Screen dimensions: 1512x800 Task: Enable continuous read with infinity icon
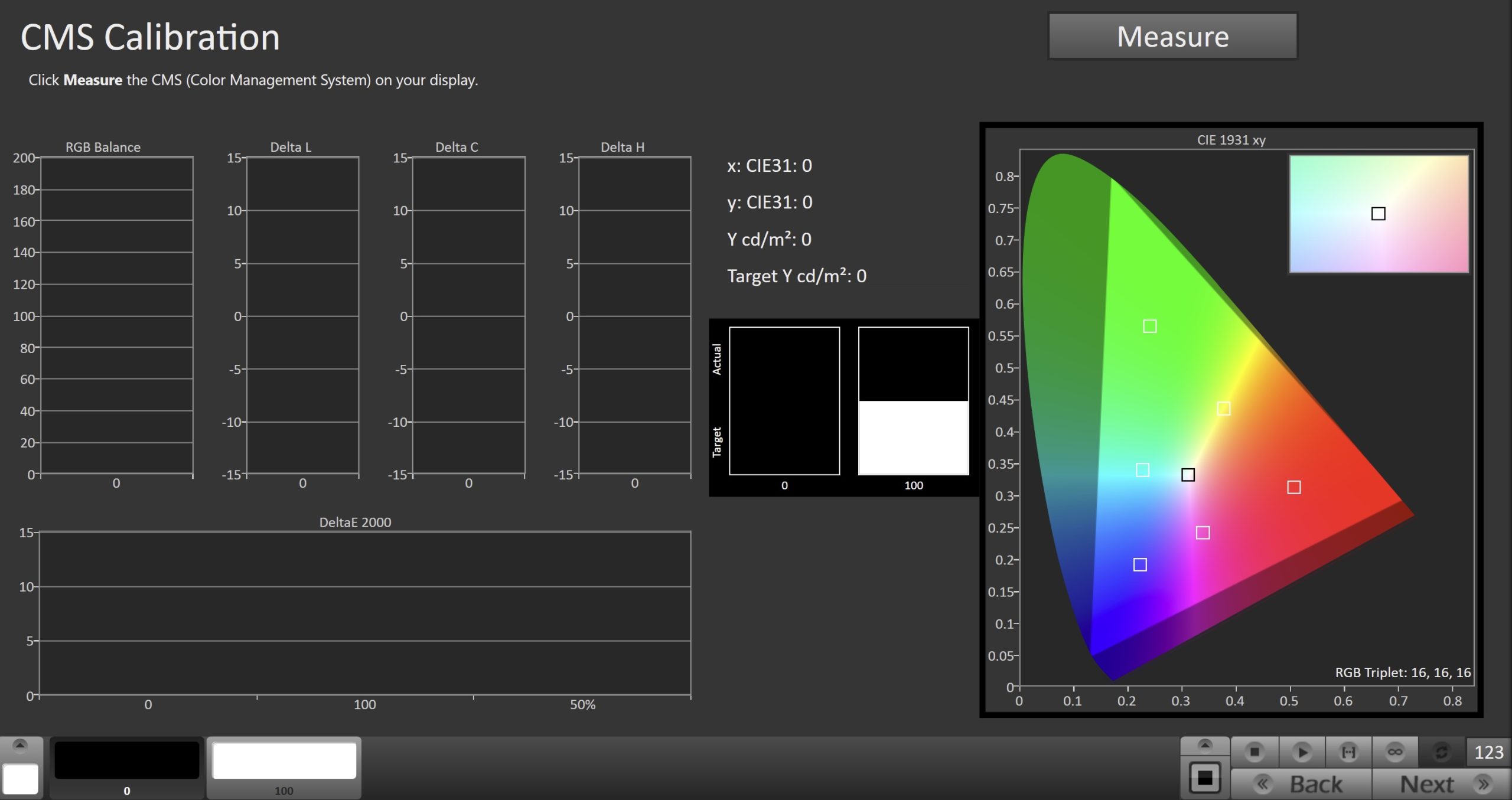[1395, 752]
